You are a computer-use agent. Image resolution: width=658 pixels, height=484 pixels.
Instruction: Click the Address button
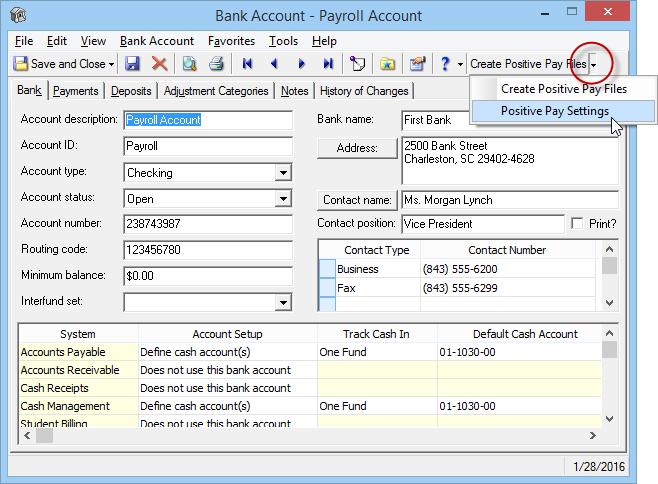[x=357, y=148]
